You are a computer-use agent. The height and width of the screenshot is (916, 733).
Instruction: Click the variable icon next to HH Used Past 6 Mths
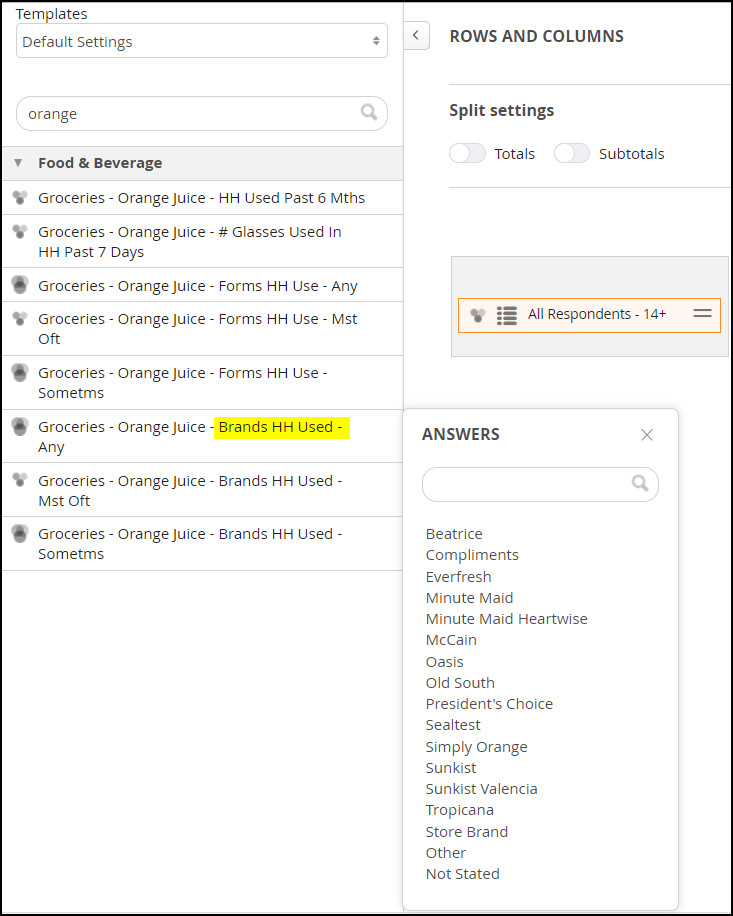(x=20, y=197)
